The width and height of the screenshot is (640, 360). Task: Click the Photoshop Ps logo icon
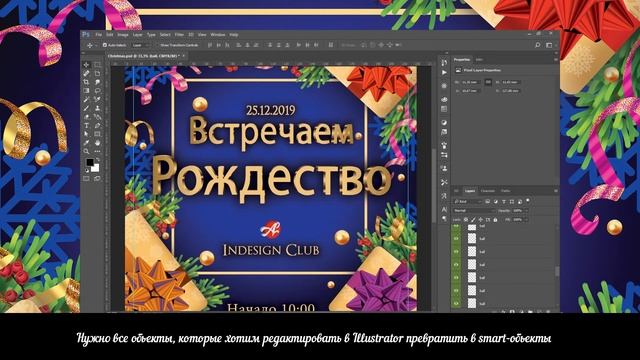coord(85,35)
